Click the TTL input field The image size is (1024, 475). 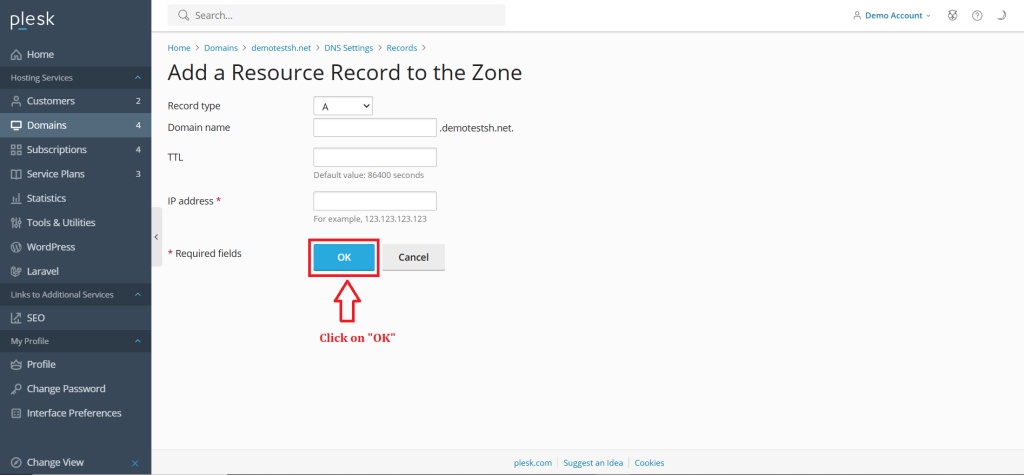click(x=375, y=157)
